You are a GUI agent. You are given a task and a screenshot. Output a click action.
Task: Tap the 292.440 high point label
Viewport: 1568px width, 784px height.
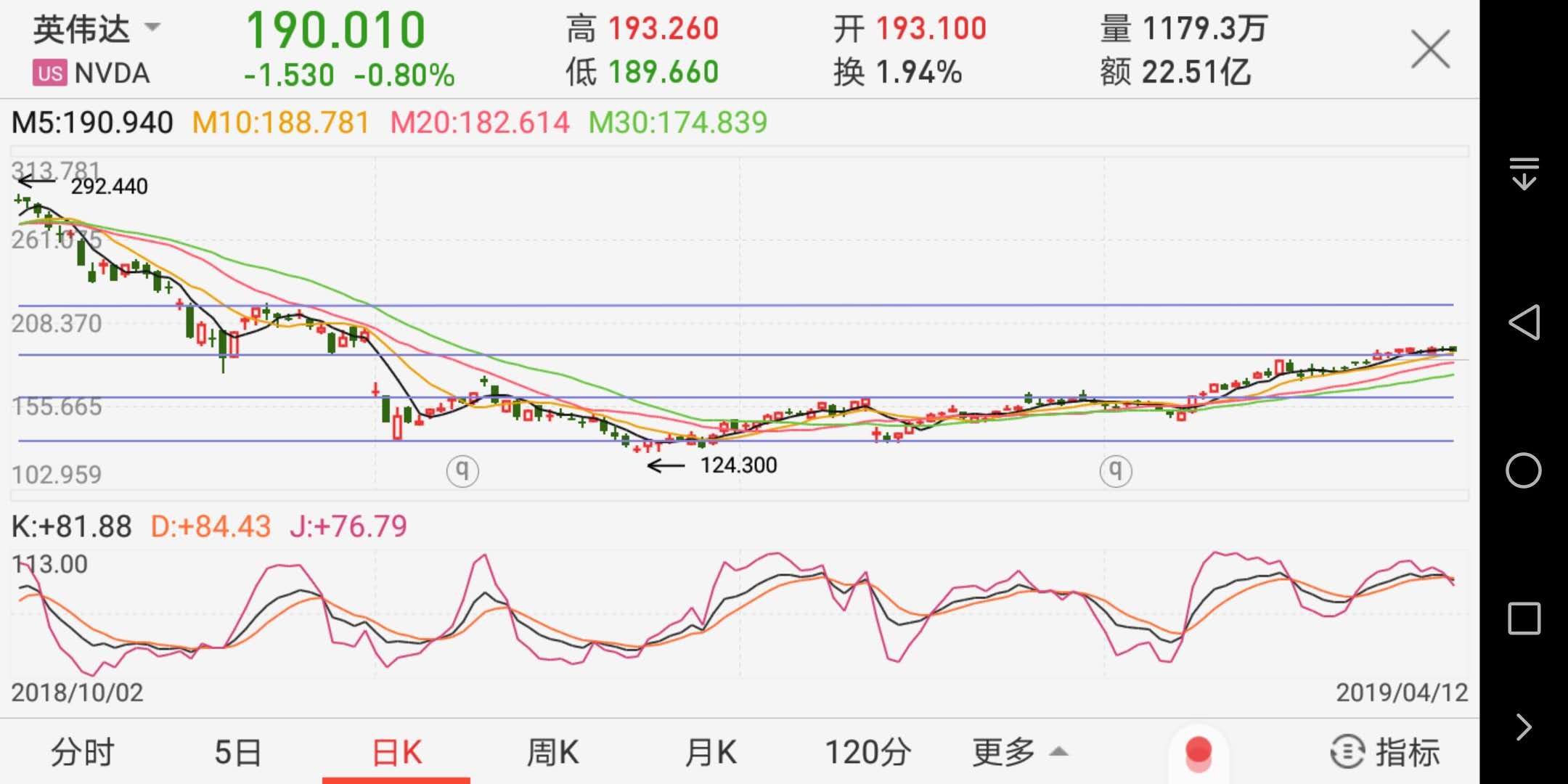pos(110,187)
